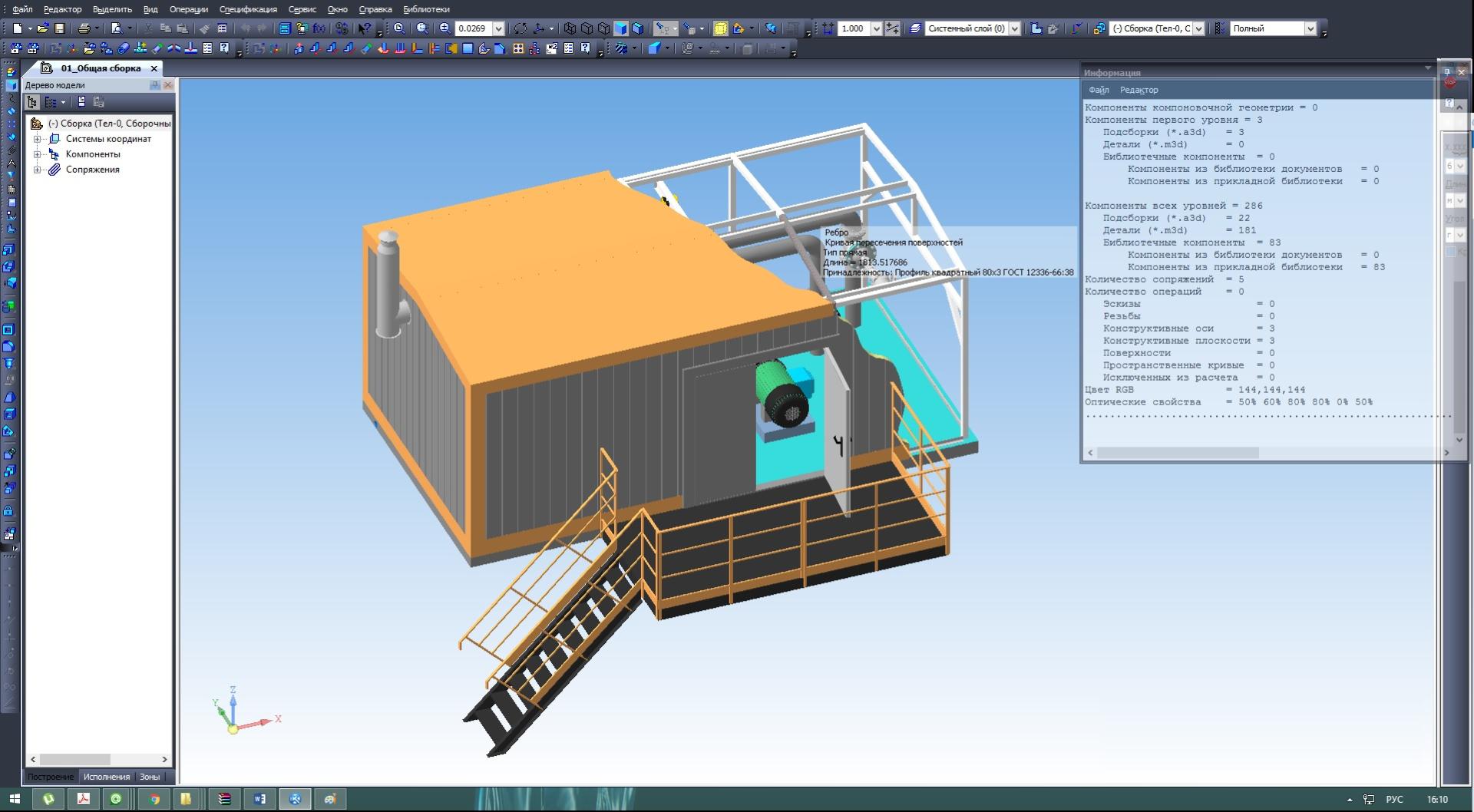Open the Операции menu
The height and width of the screenshot is (812, 1474).
[188, 9]
